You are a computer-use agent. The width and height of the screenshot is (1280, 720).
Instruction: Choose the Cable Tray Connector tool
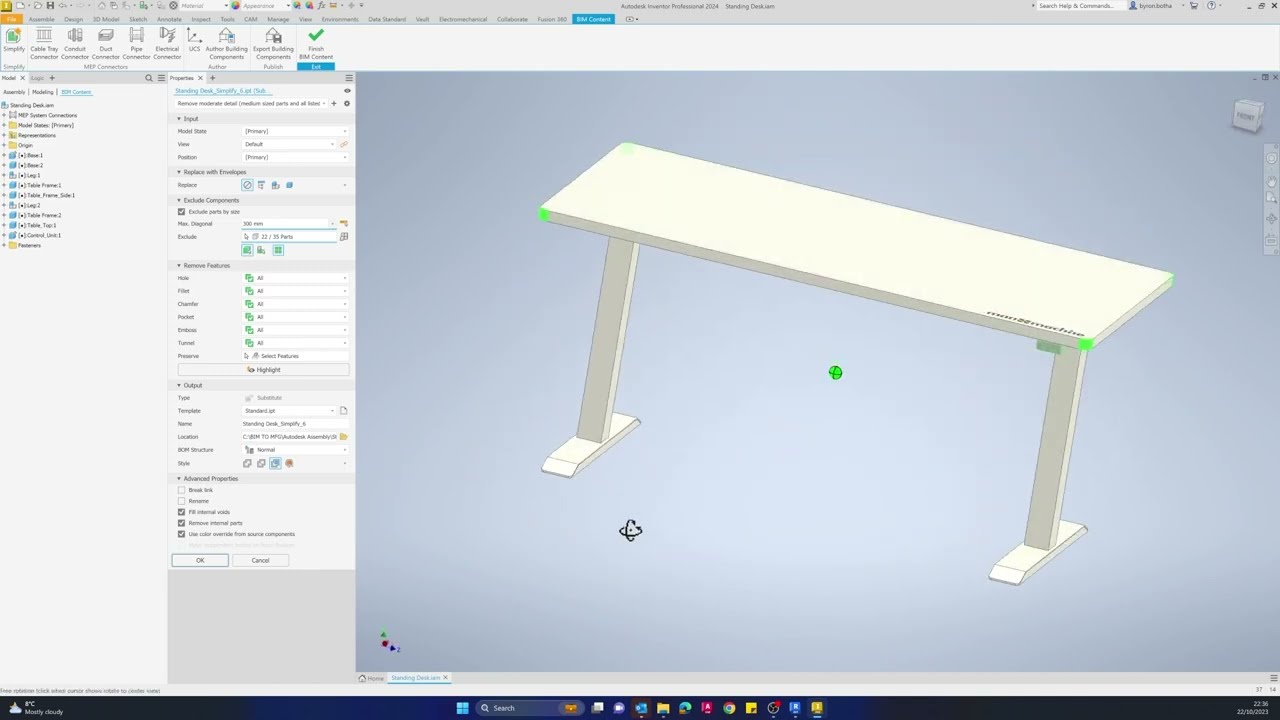44,44
